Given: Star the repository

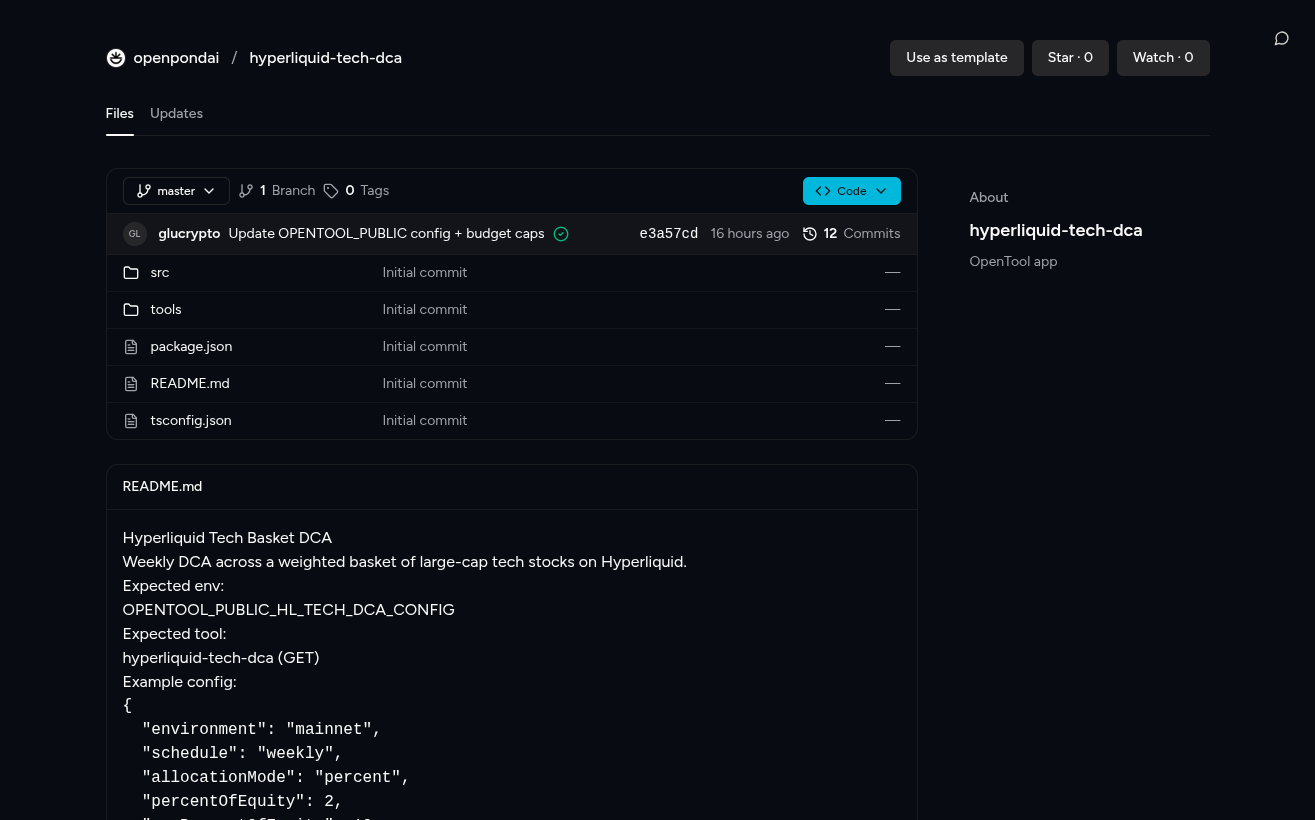Looking at the screenshot, I should (x=1070, y=58).
